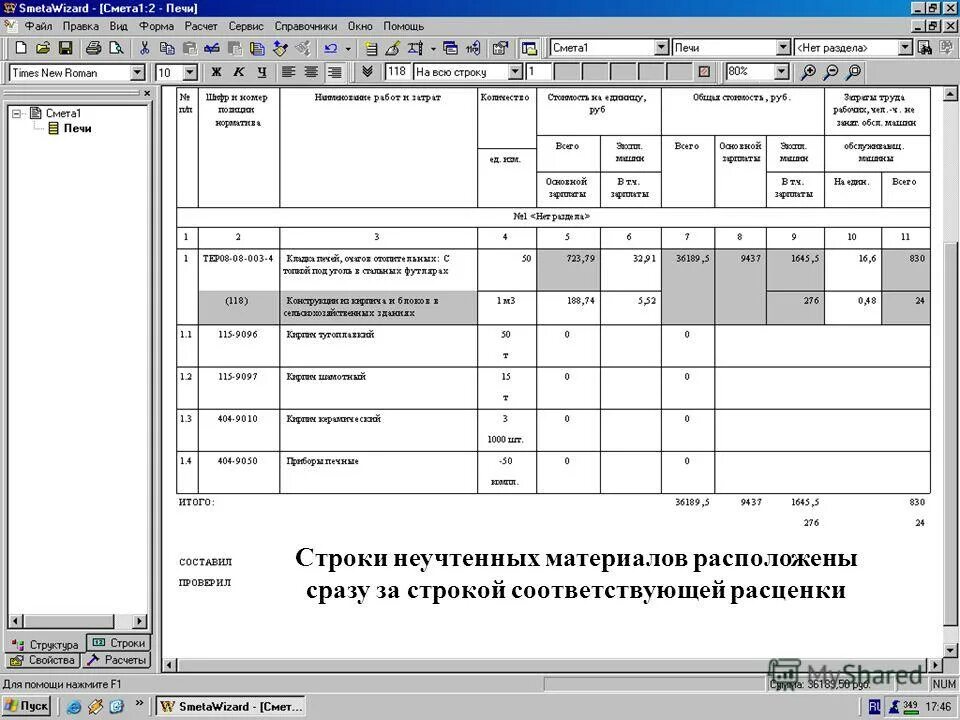
Task: Cut with the scissors icon
Action: pos(144,48)
